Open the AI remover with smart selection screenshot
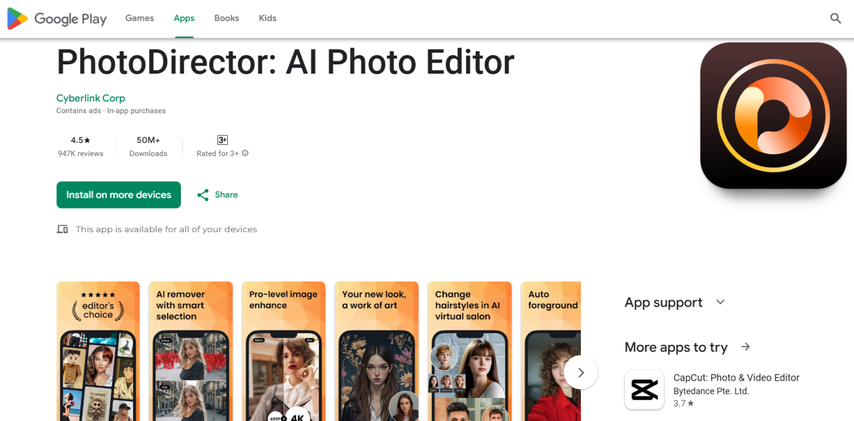Image resolution: width=854 pixels, height=421 pixels. [x=191, y=351]
